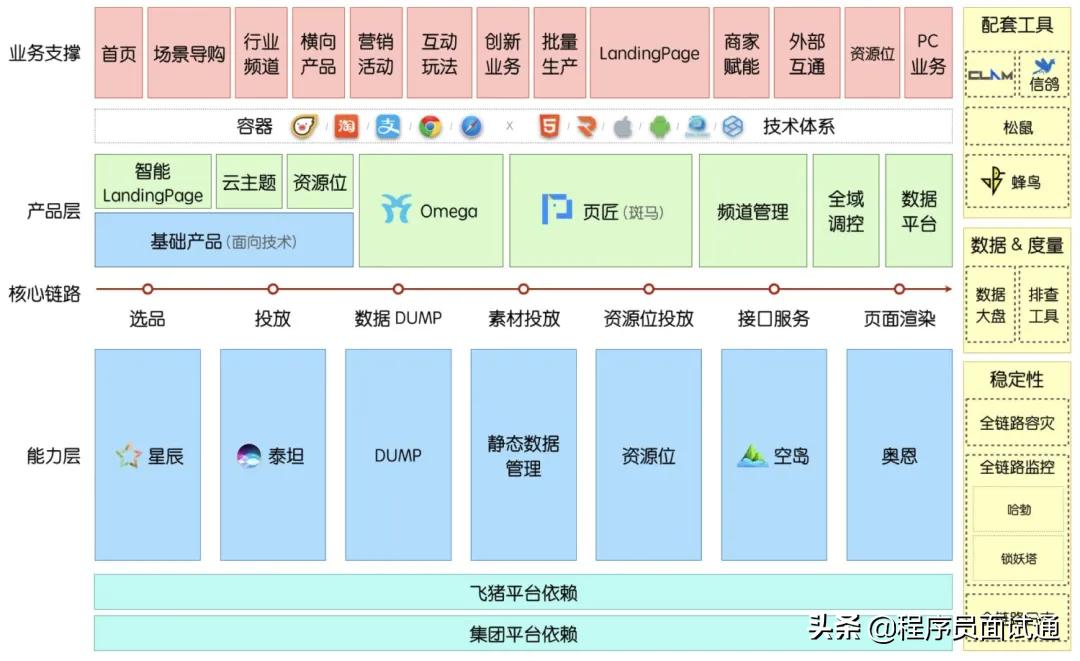Click the 飞猪平台依赖 bar
The width and height of the screenshot is (1080, 661).
click(x=521, y=592)
